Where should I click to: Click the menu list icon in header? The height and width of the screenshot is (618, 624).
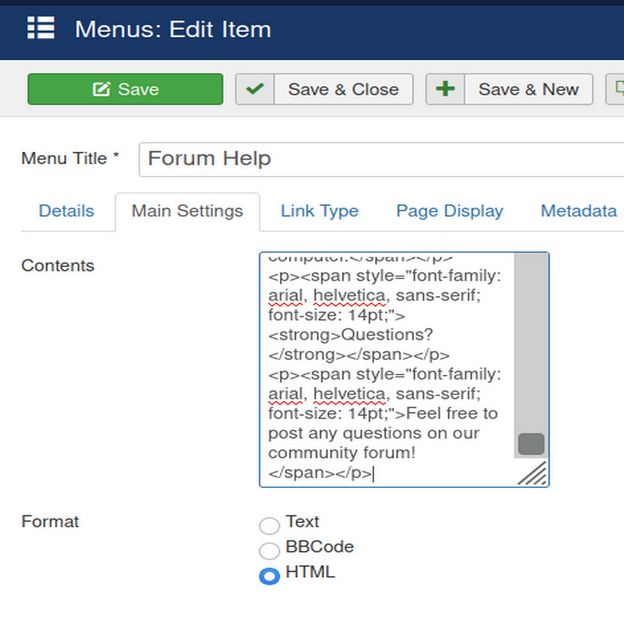click(41, 28)
